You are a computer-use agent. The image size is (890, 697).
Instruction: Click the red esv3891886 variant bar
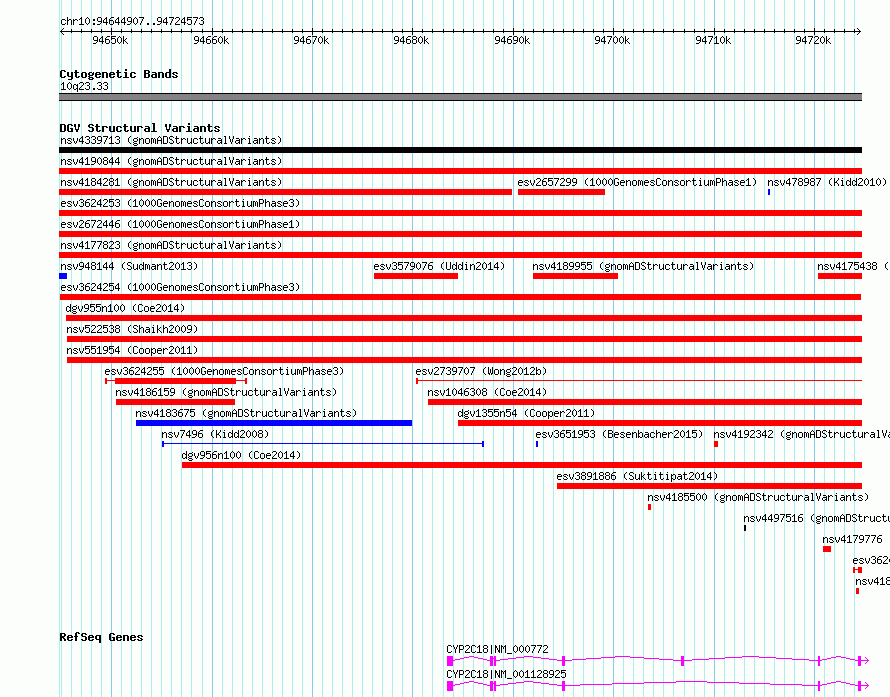(x=710, y=486)
